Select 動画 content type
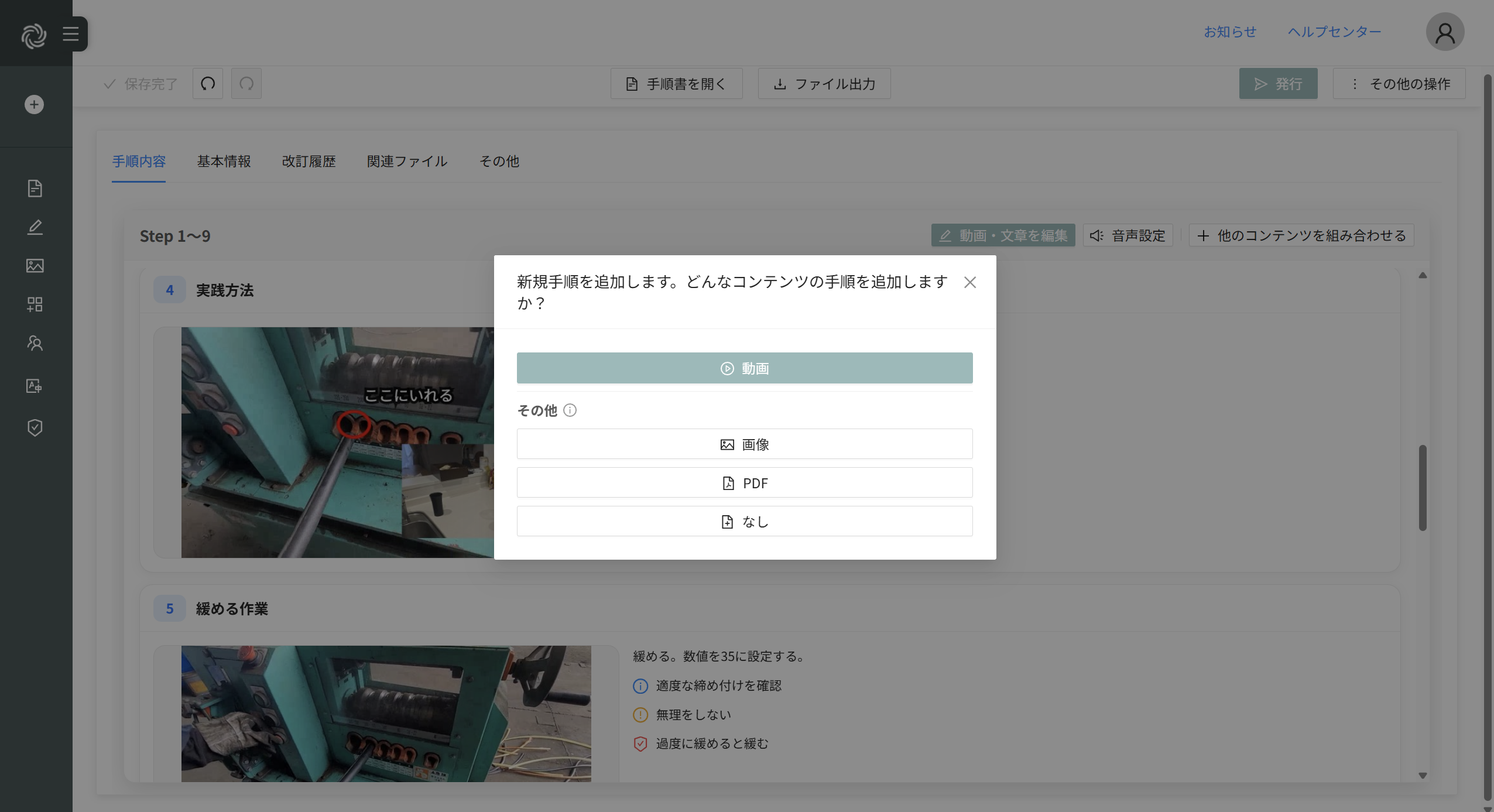Viewport: 1494px width, 812px height. (x=744, y=368)
